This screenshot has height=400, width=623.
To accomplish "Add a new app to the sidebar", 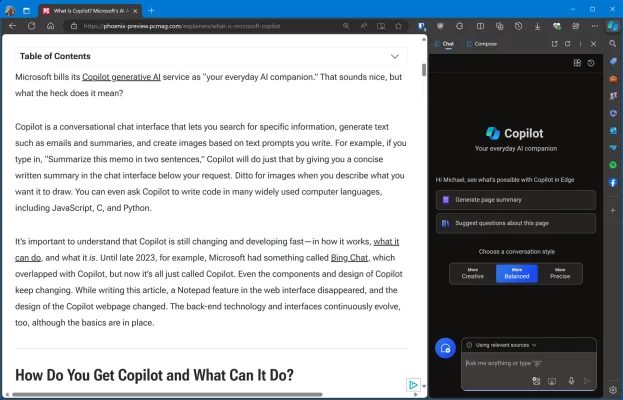I will click(x=613, y=210).
